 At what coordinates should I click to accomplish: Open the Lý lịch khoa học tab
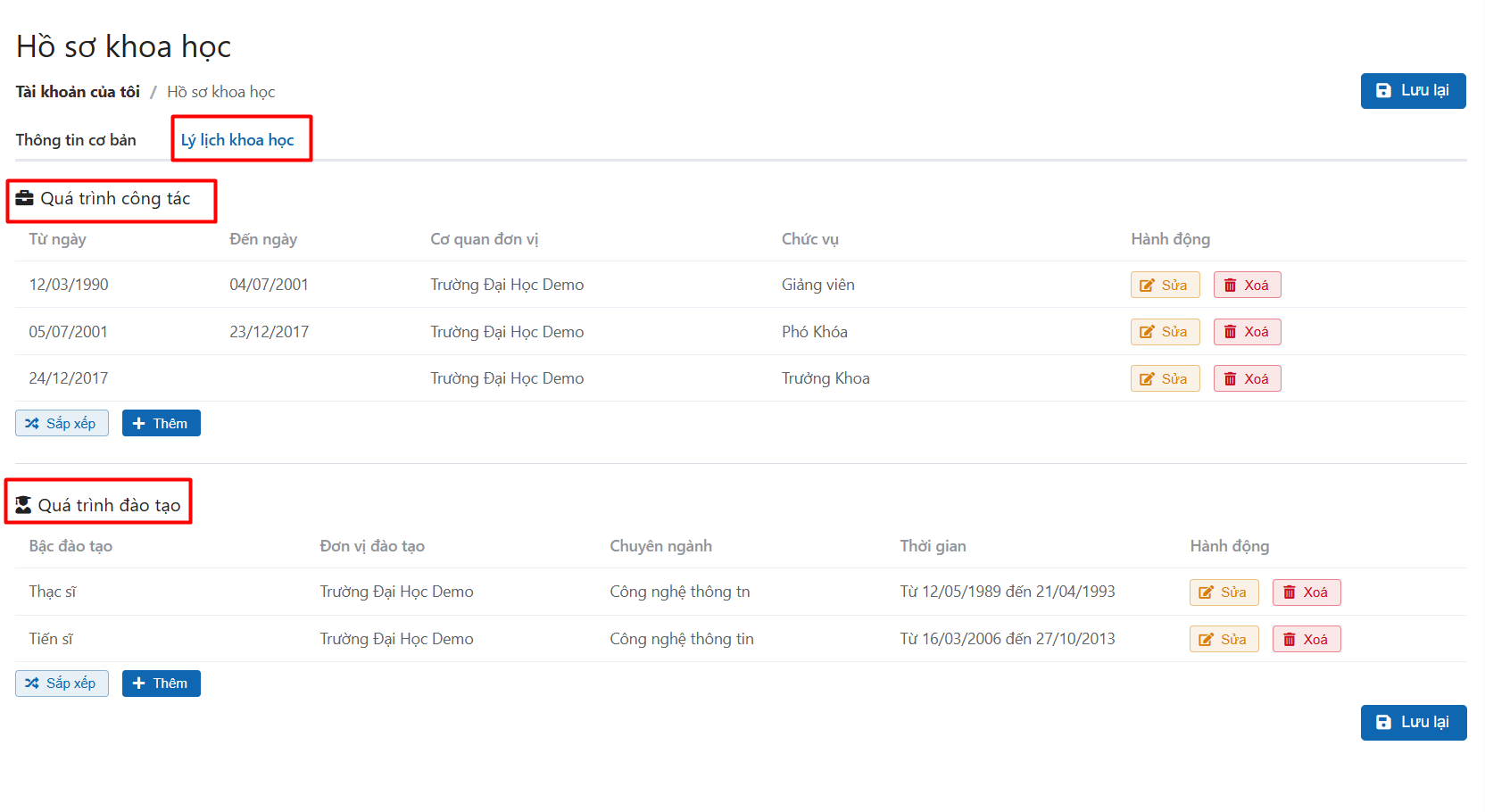tap(237, 140)
